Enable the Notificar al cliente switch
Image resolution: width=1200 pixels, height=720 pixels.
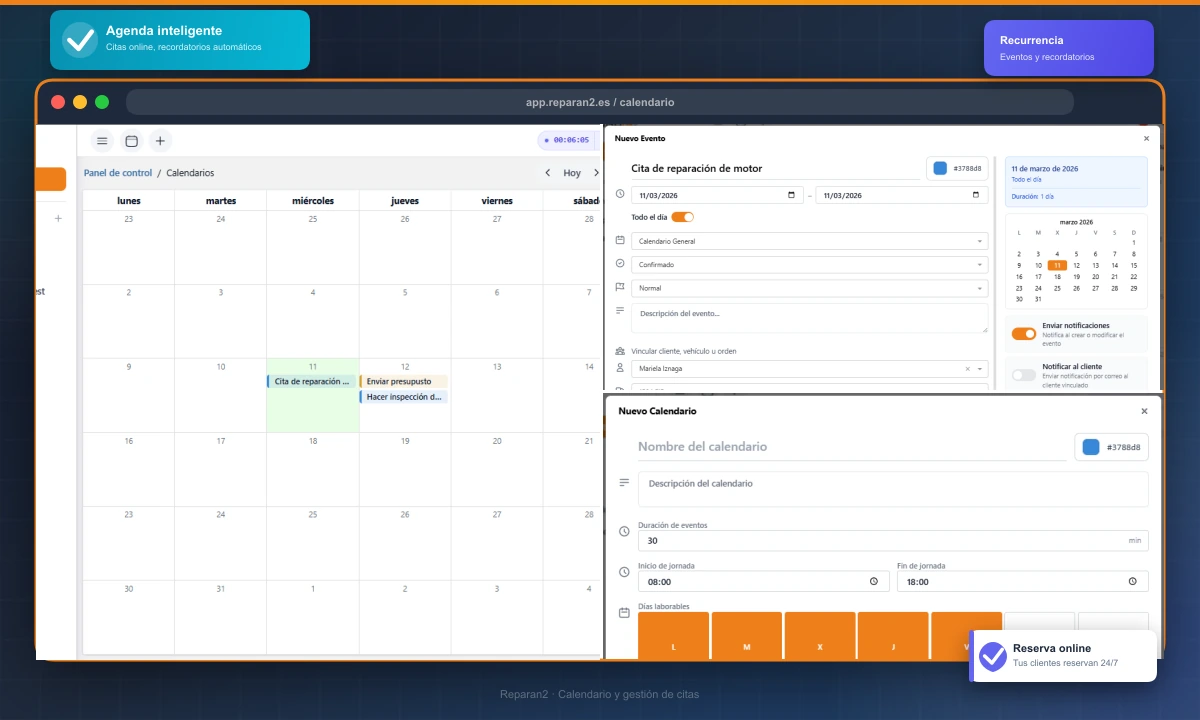1023,375
